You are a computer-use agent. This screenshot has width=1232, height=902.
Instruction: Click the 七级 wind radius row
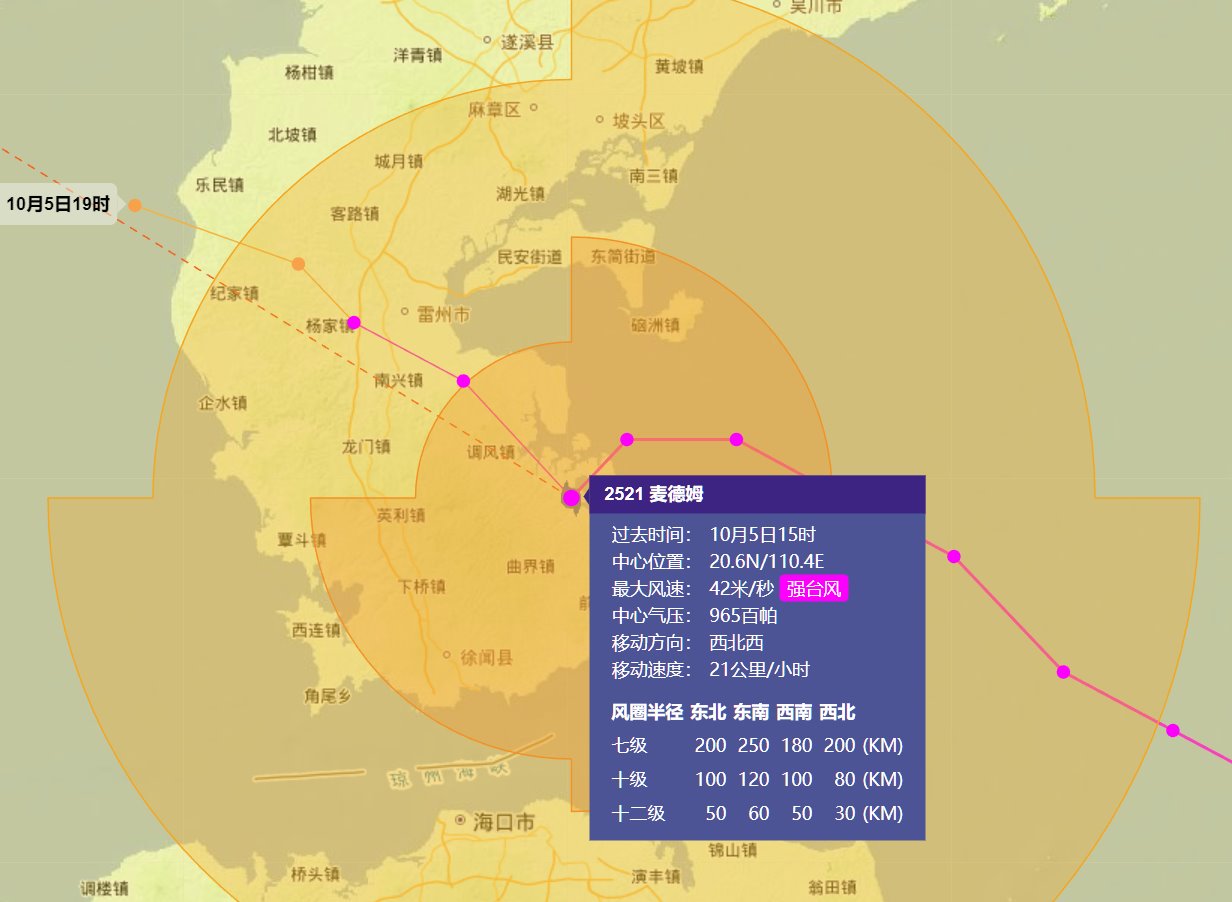pyautogui.click(x=756, y=746)
